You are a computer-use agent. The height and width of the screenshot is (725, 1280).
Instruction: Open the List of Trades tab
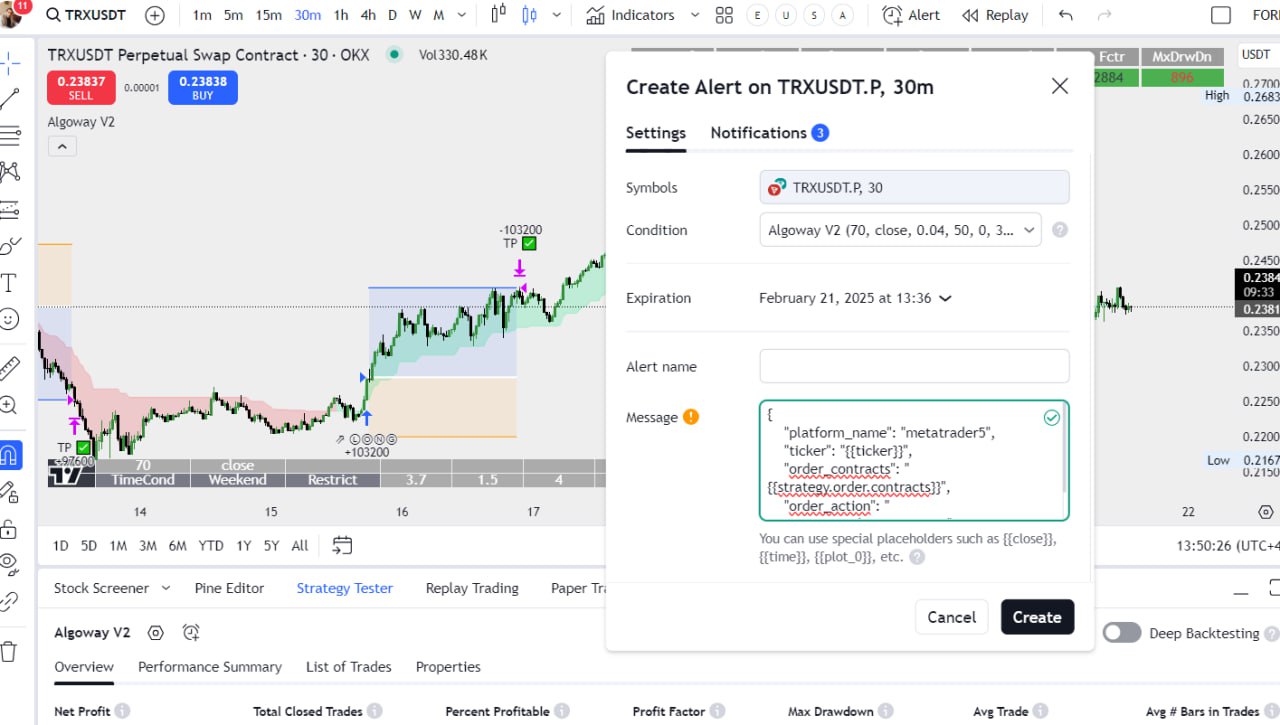pos(349,667)
